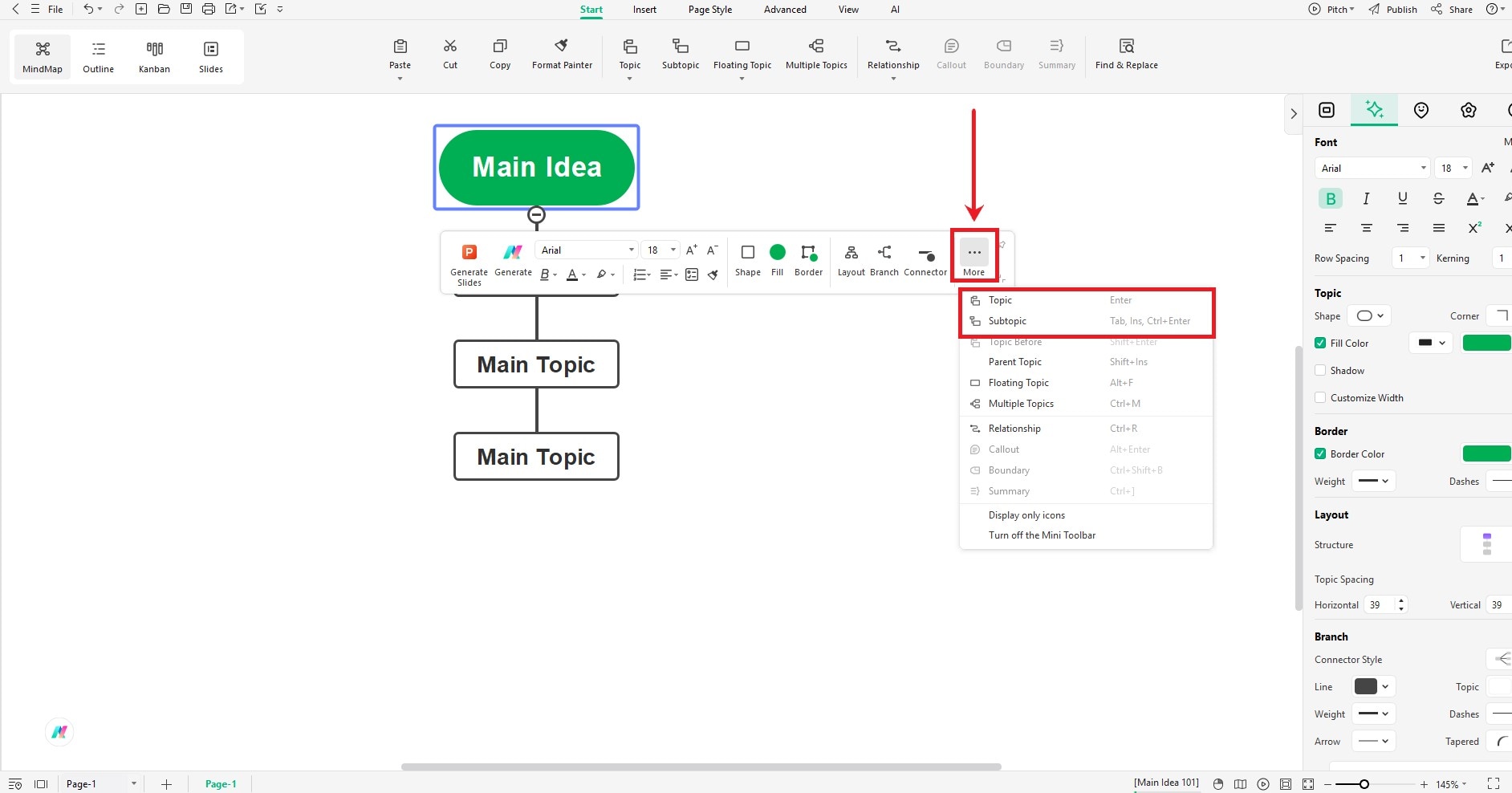The width and height of the screenshot is (1512, 793).
Task: Add a new page with plus button
Action: (166, 784)
